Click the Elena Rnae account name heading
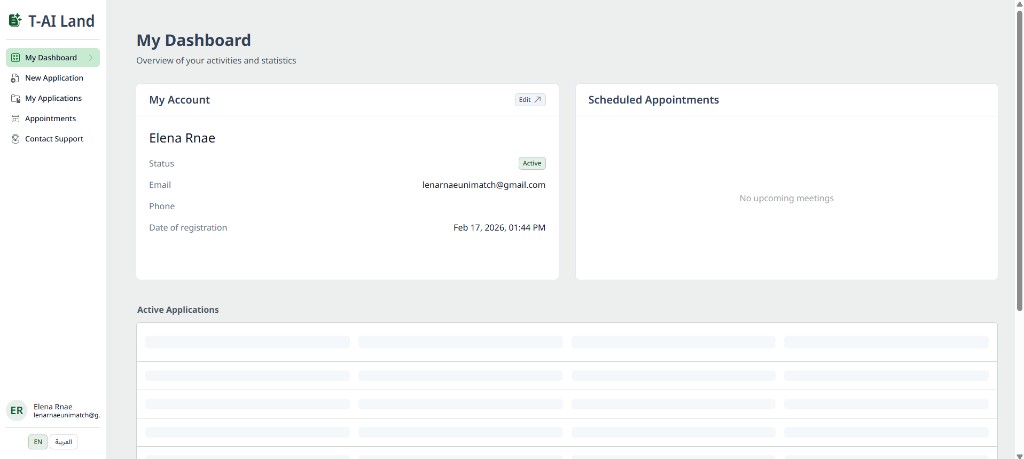 pyautogui.click(x=182, y=138)
